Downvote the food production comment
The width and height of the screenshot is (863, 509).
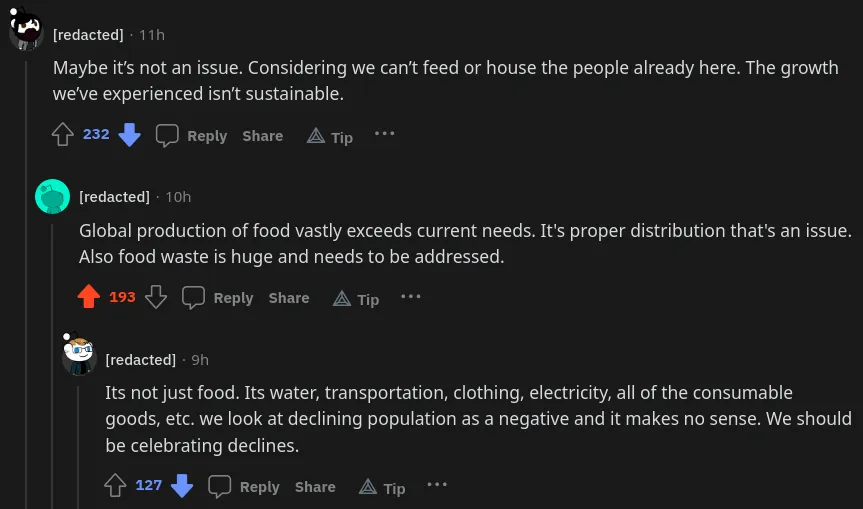(156, 297)
